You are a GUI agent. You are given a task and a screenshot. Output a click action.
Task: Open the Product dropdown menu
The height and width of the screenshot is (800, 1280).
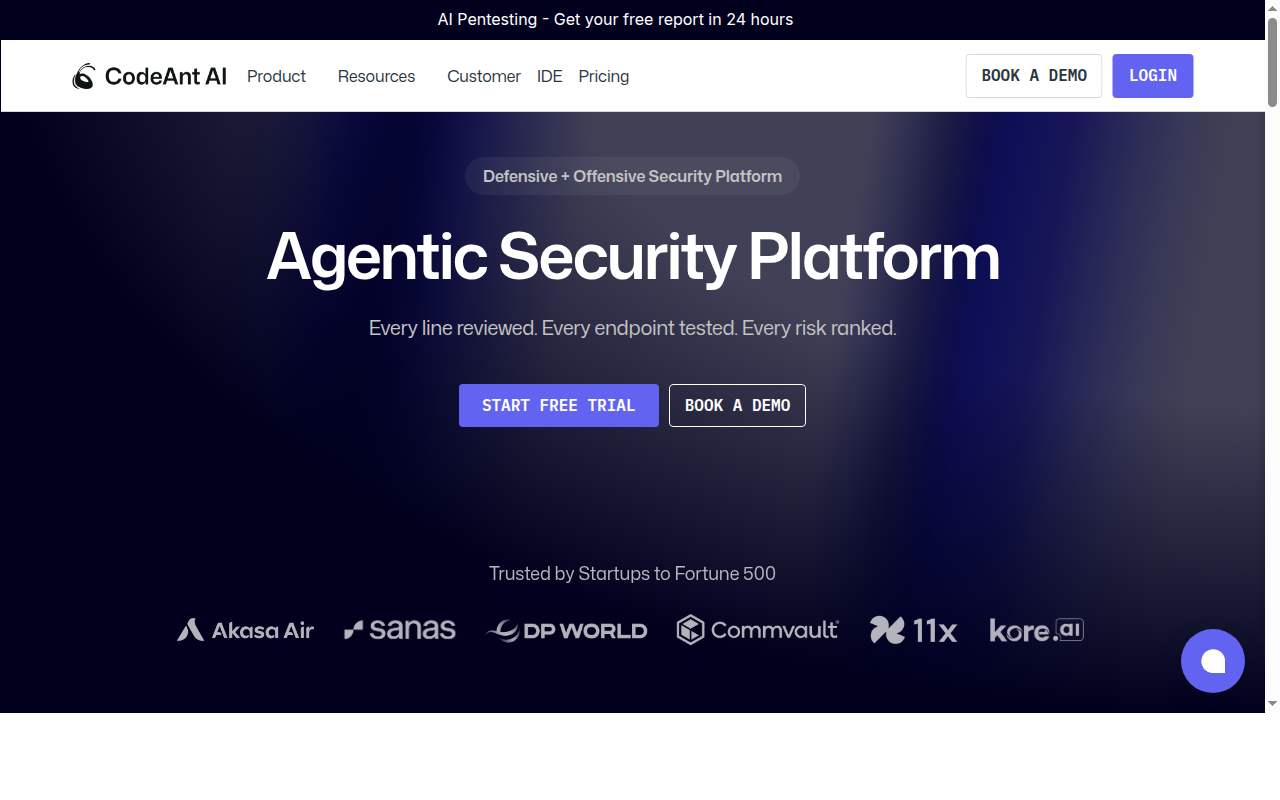point(276,76)
